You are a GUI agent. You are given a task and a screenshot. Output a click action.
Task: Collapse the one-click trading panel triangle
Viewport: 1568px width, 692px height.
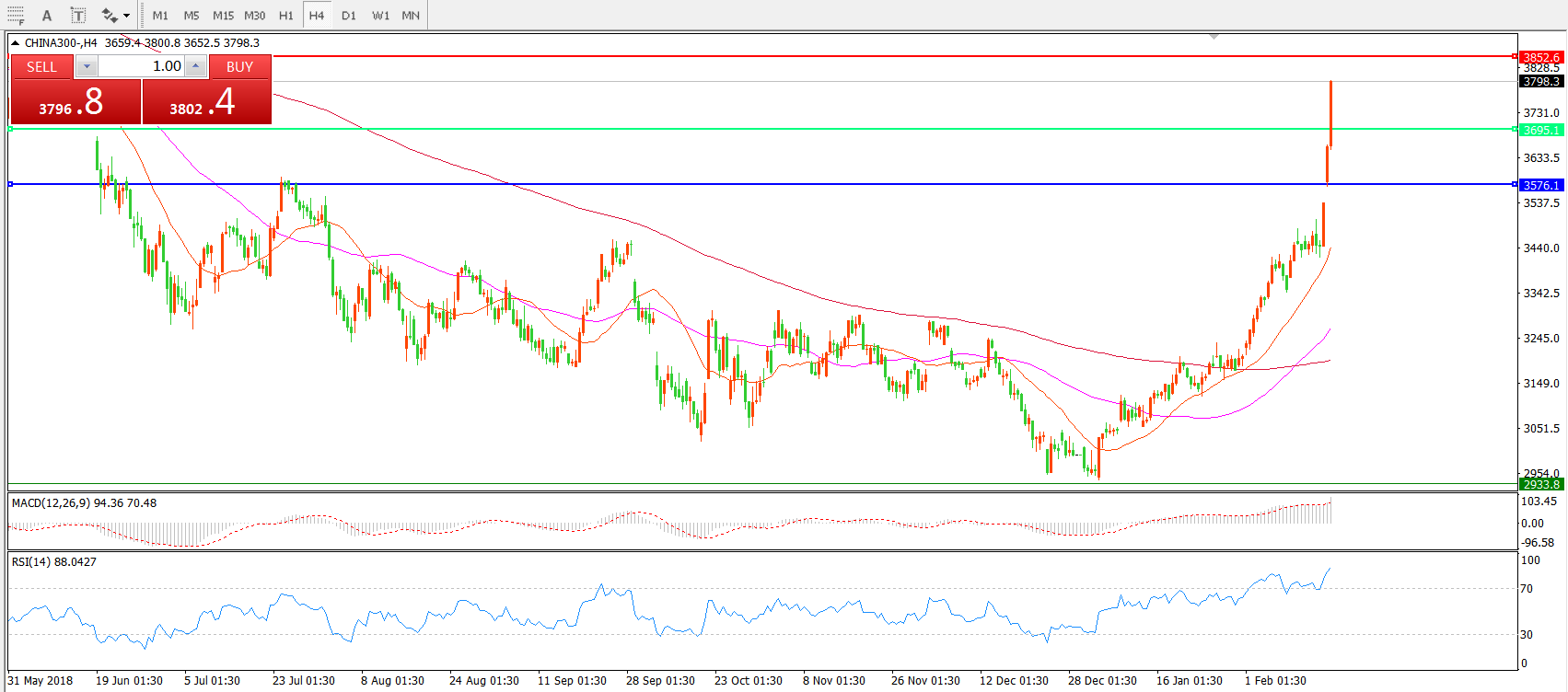tap(15, 43)
